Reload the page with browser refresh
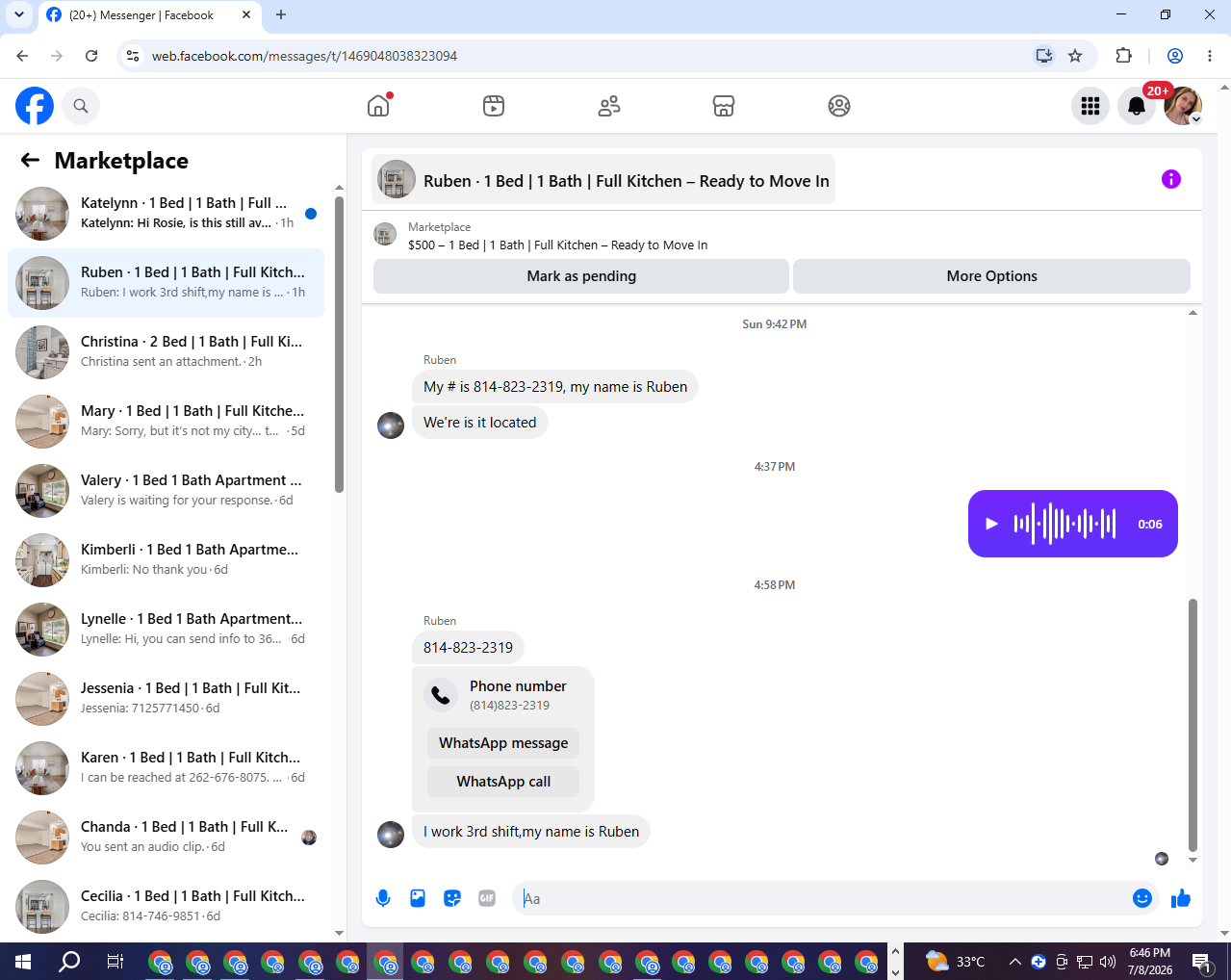Viewport: 1231px width, 980px height. (x=91, y=56)
